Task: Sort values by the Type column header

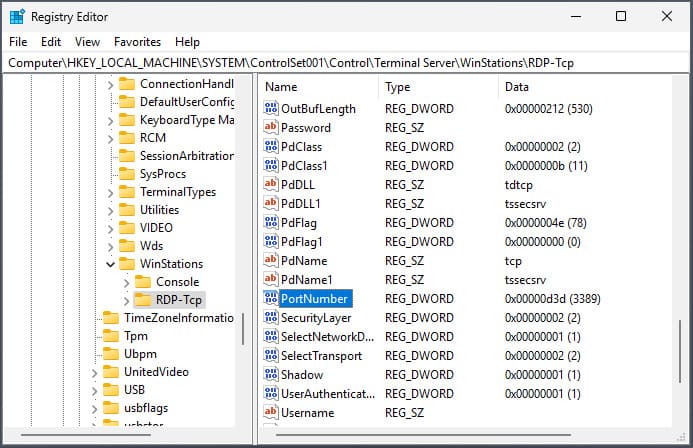Action: [x=438, y=87]
